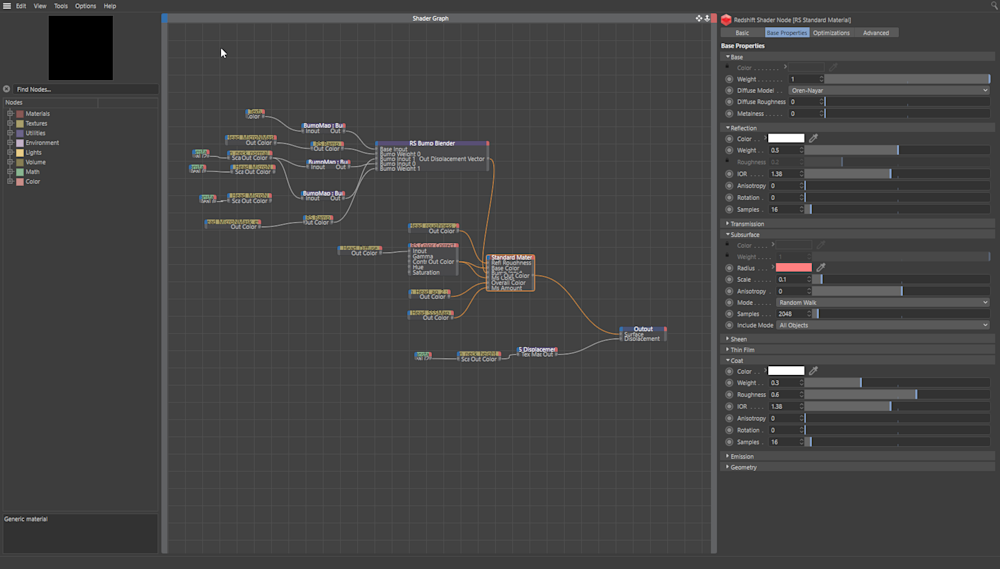Toggle the Metalness keyframe circle
The image size is (1000, 569).
728,114
